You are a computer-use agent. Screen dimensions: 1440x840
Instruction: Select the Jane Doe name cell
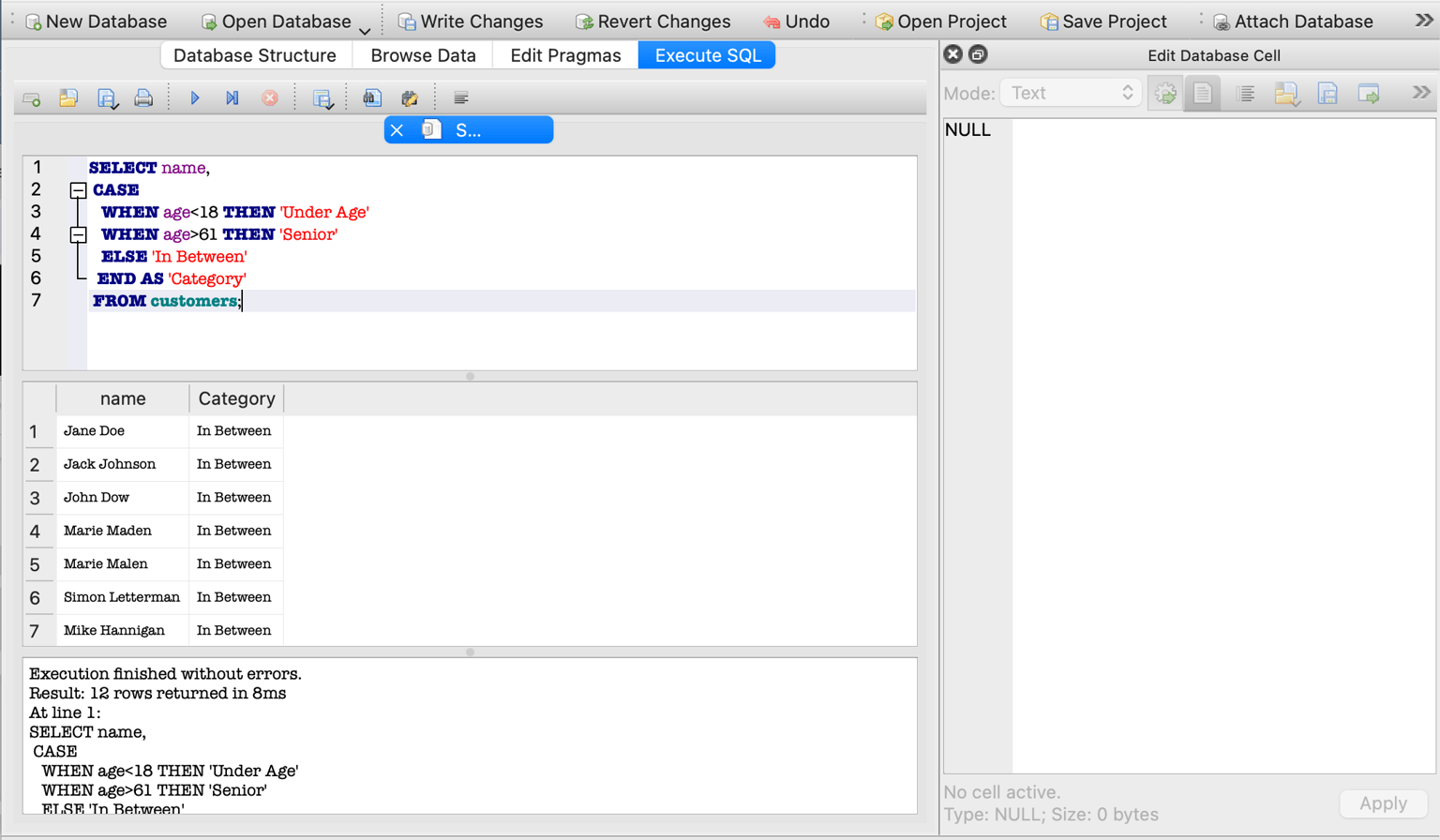click(x=123, y=431)
